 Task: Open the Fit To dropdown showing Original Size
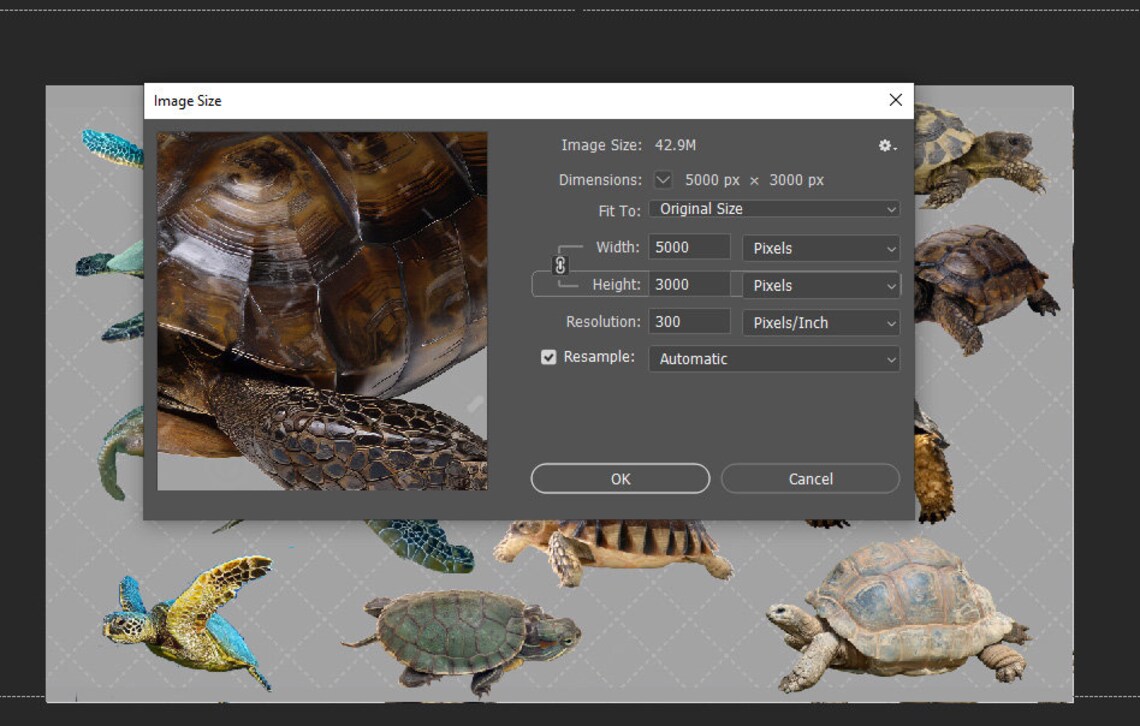click(x=774, y=209)
